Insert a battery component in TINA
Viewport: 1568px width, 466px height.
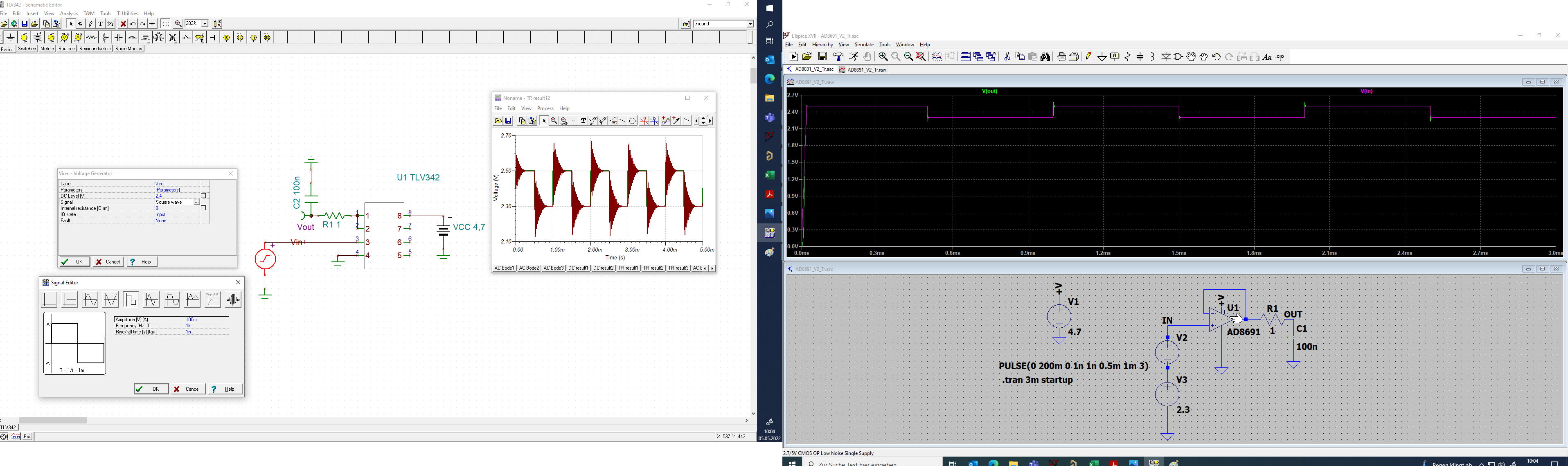tap(37, 38)
